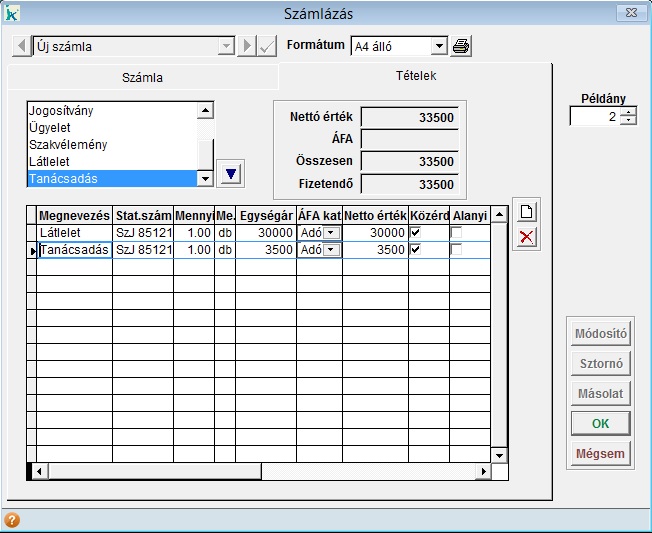The height and width of the screenshot is (533, 652).
Task: Click the checkmark confirm icon in toolbar
Action: point(267,46)
